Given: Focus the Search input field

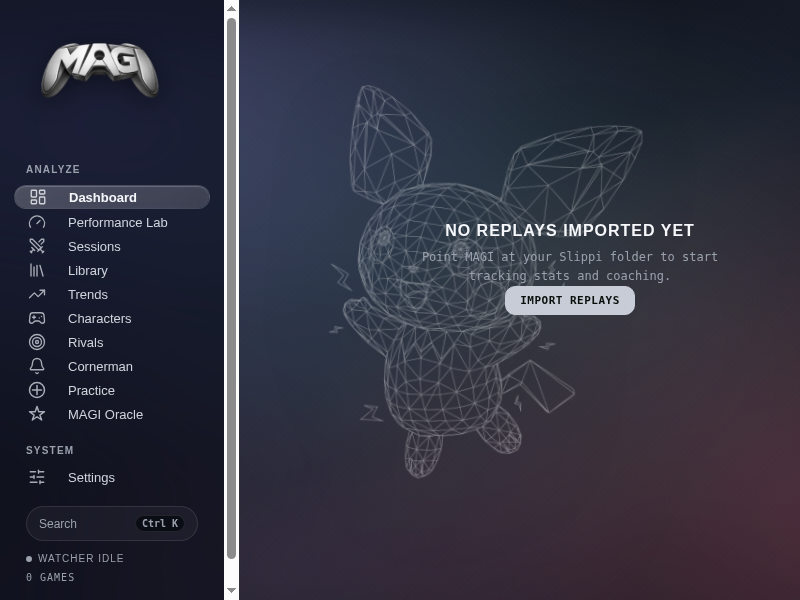Looking at the screenshot, I should pos(112,523).
